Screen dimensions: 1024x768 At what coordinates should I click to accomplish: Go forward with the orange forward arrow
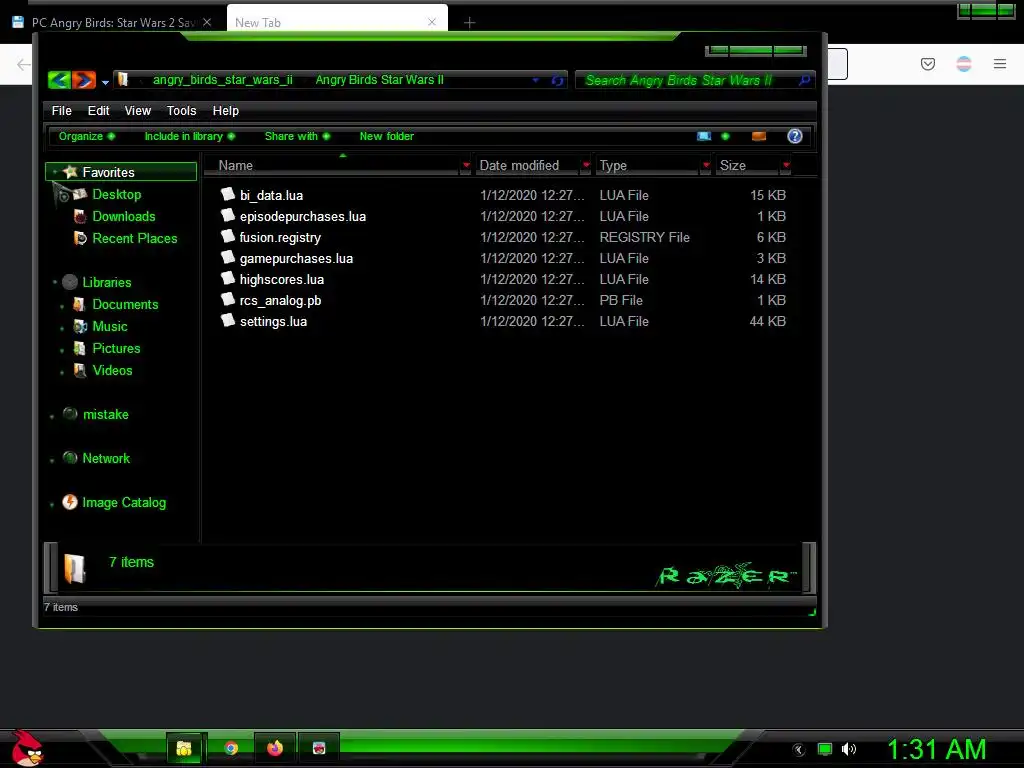[84, 80]
